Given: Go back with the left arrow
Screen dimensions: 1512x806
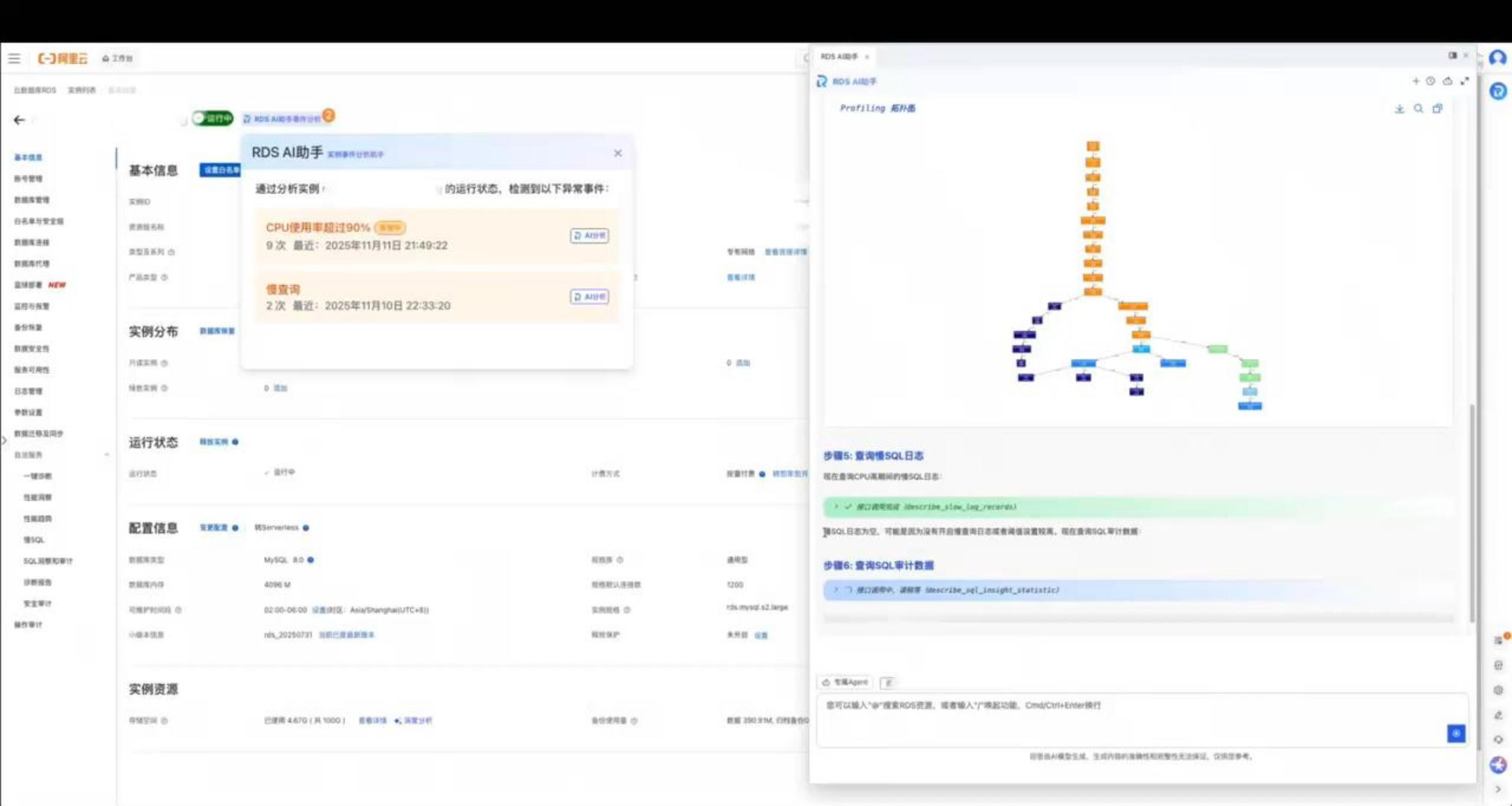Looking at the screenshot, I should (x=19, y=119).
